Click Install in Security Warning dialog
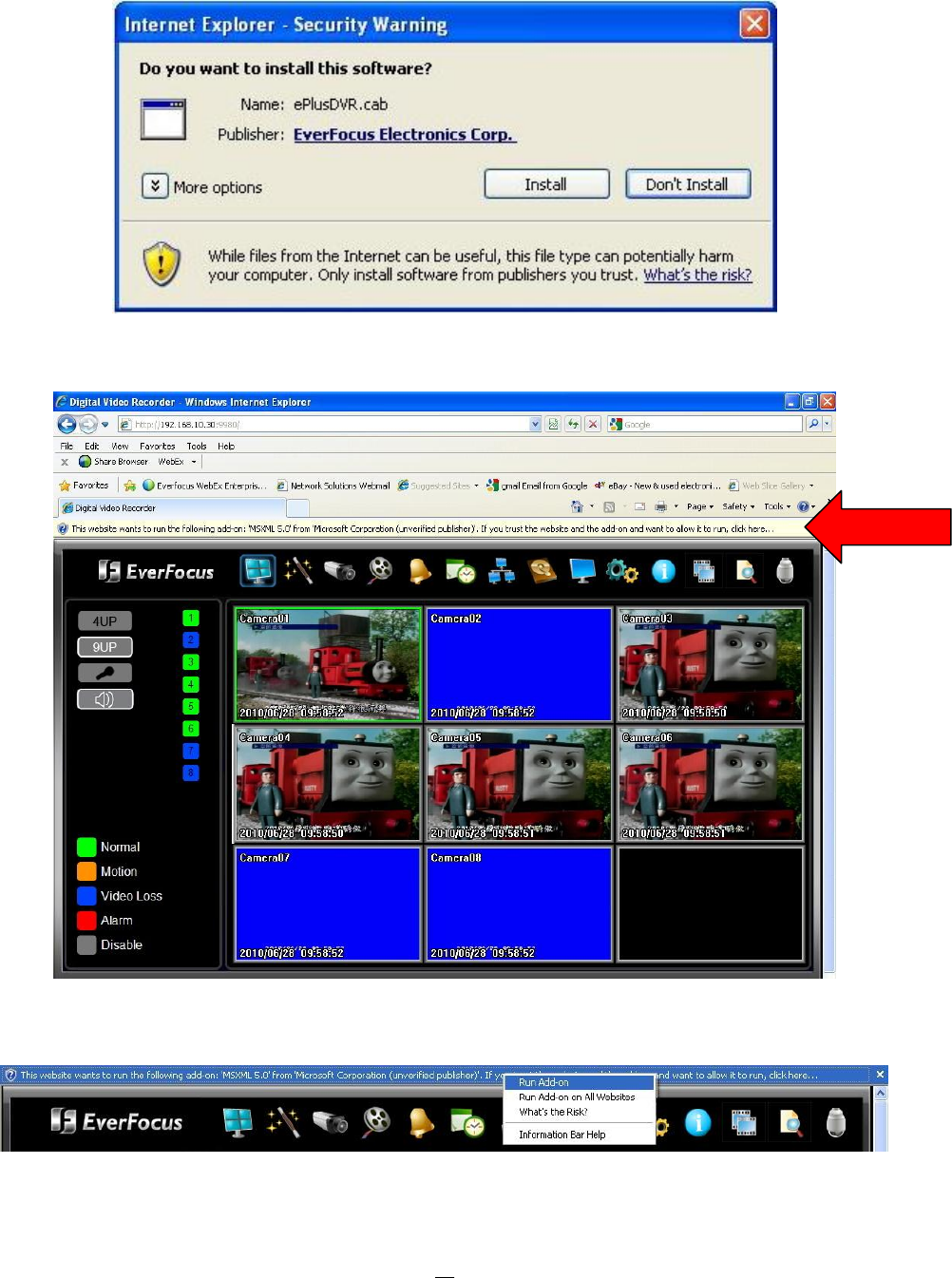The width and height of the screenshot is (952, 1278). tap(546, 184)
